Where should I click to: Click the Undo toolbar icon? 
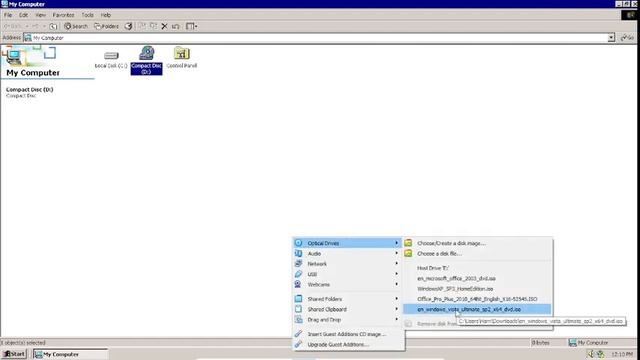pyautogui.click(x=176, y=26)
